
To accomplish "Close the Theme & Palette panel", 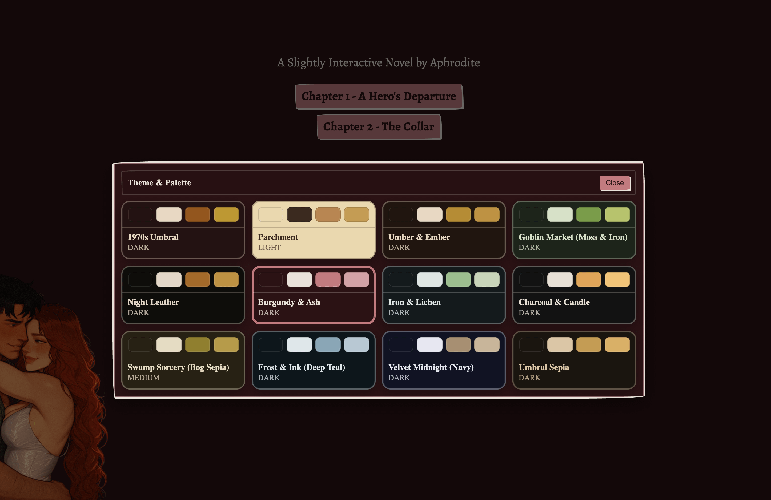I will (x=614, y=183).
